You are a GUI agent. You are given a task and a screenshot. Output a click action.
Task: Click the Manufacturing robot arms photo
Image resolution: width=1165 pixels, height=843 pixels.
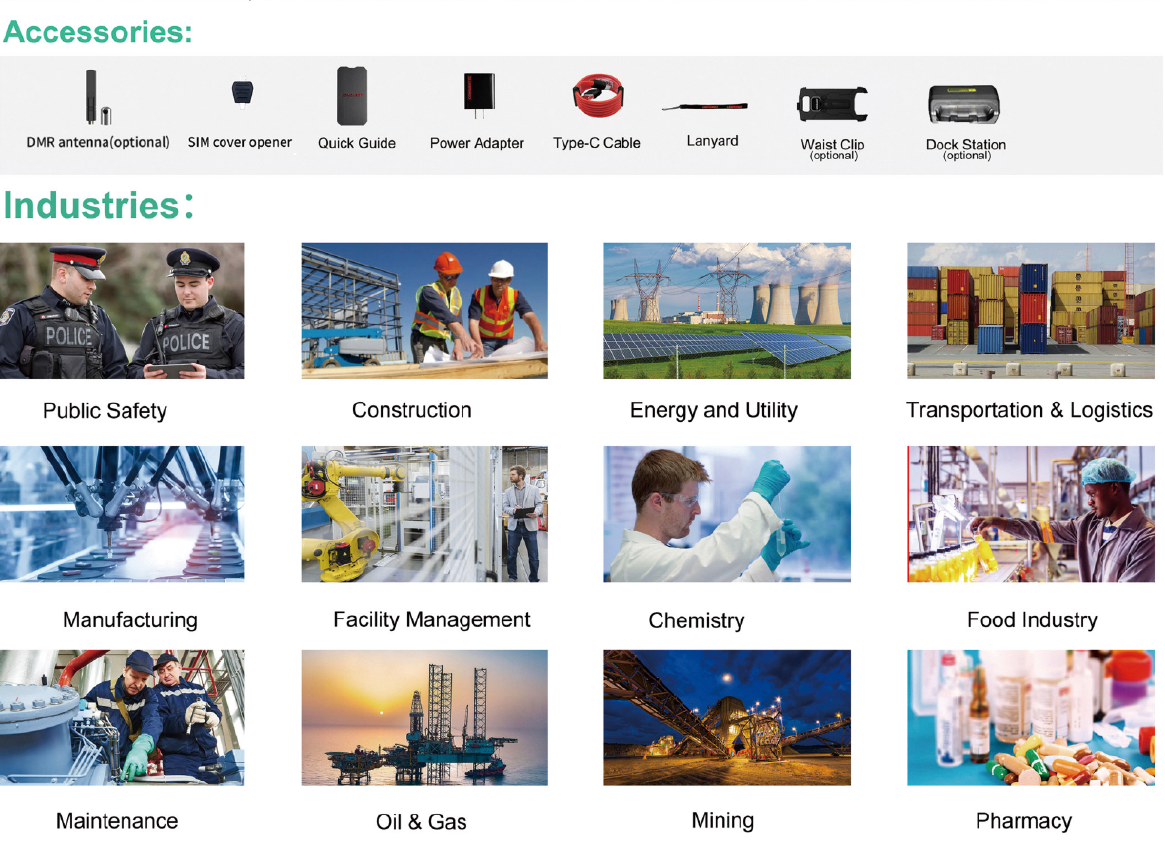[x=122, y=514]
